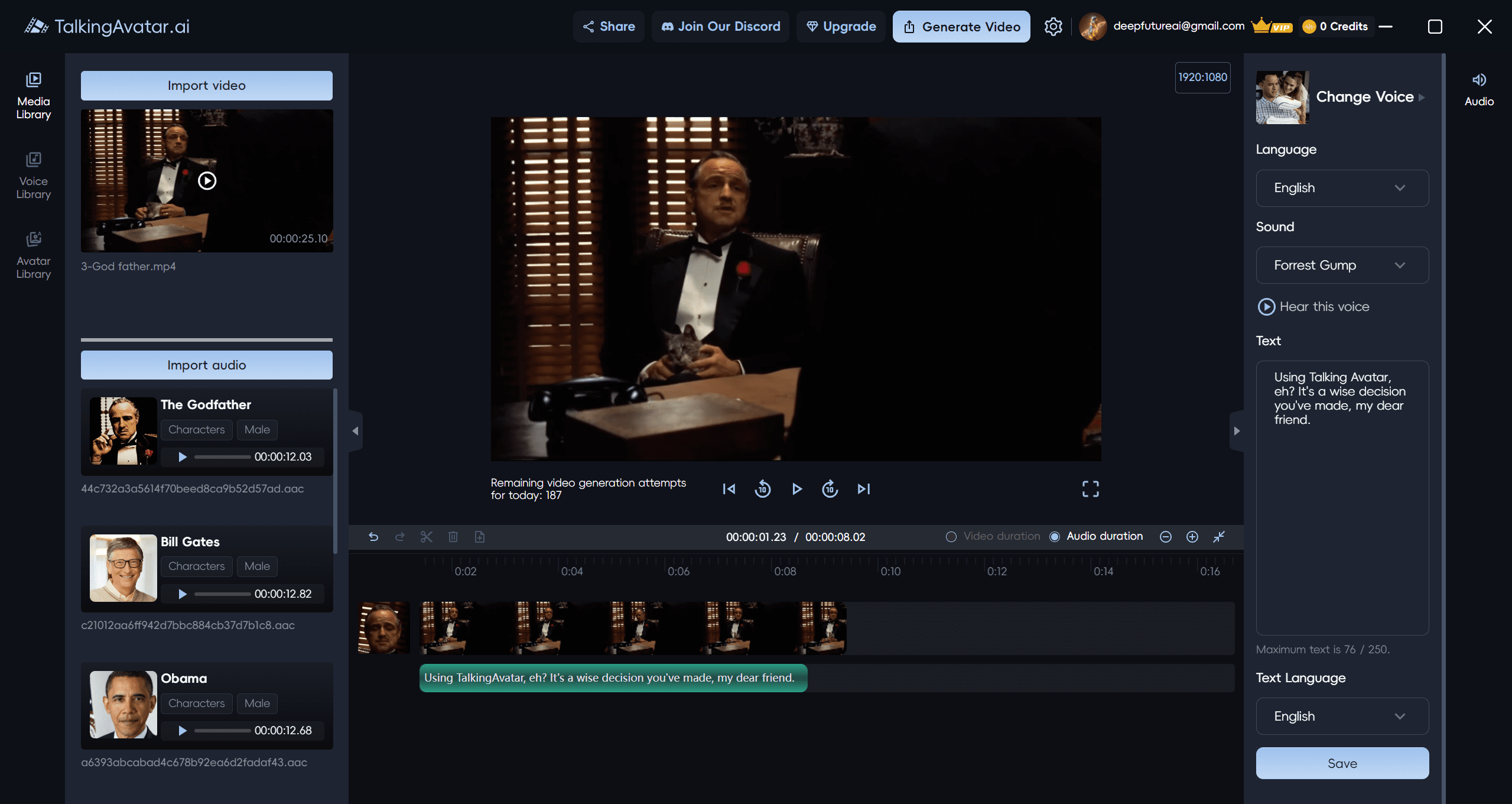This screenshot has height=804, width=1512.
Task: Click the Save button
Action: point(1342,763)
